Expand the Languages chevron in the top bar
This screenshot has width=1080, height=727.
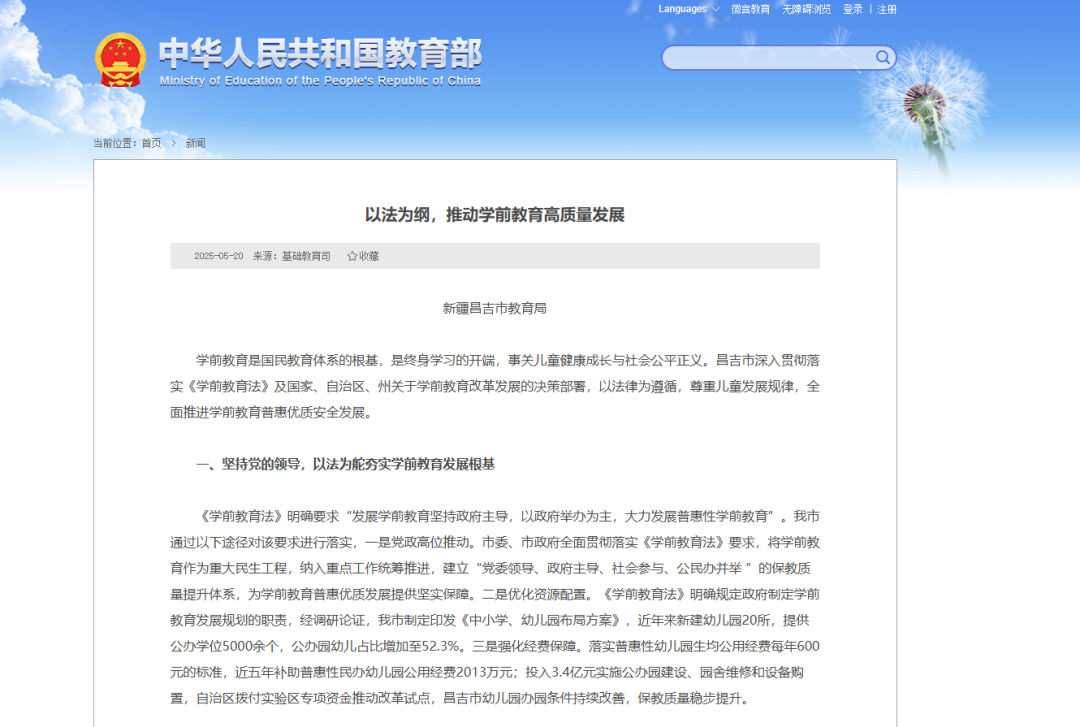[x=716, y=8]
